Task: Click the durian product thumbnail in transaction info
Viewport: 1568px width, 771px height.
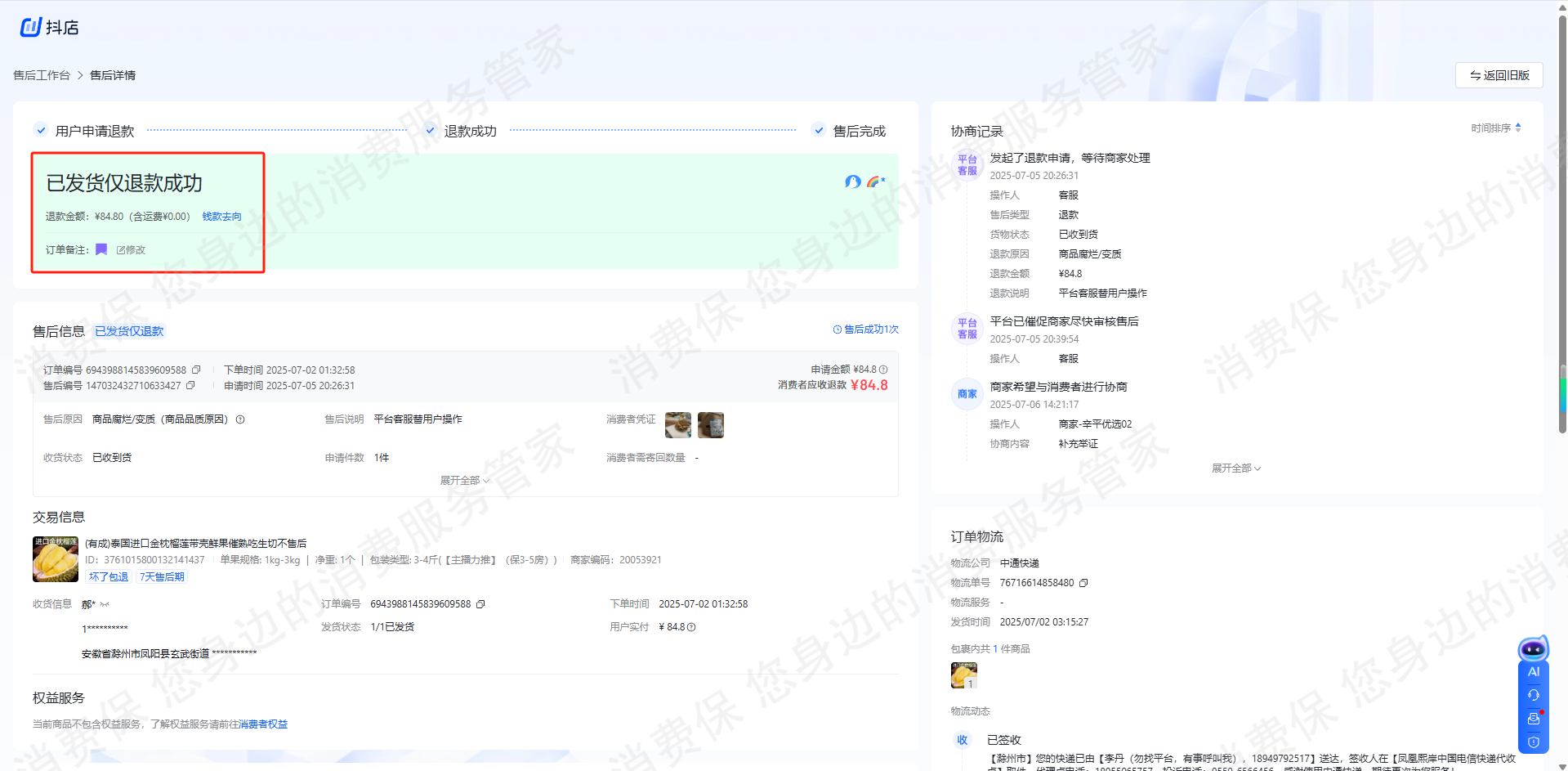Action: pos(56,559)
